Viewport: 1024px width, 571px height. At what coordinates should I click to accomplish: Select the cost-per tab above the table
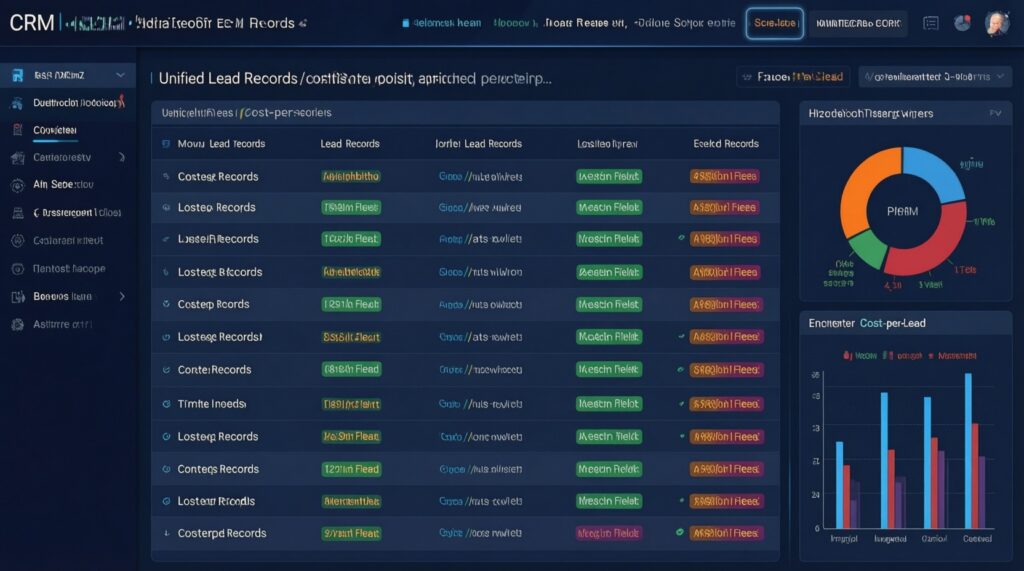coord(246,114)
